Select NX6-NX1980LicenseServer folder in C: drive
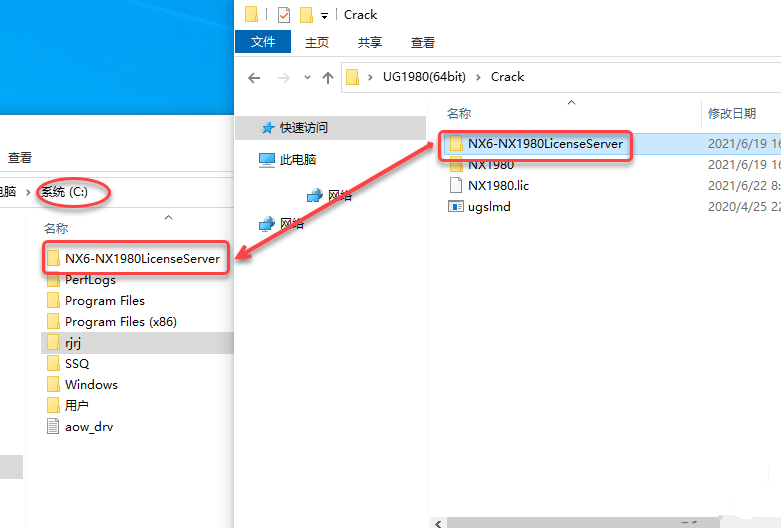 (x=142, y=259)
